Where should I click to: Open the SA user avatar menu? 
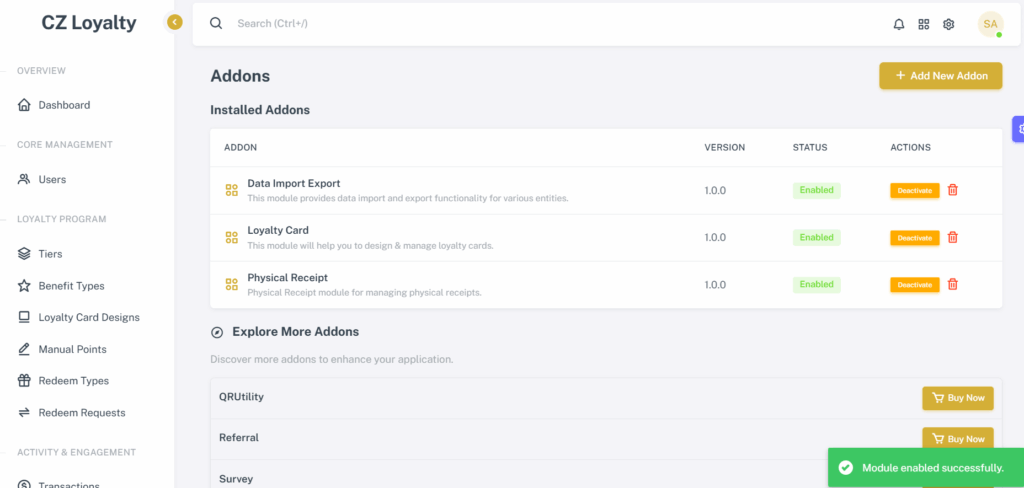pyautogui.click(x=990, y=24)
